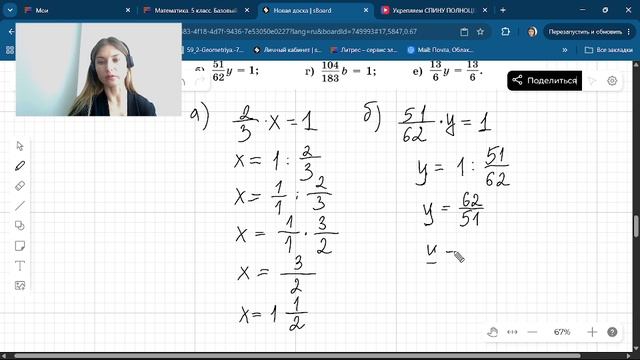Close the Укрепляем СПИНУ tab
Viewport: 640px width, 360px height.
point(485,10)
